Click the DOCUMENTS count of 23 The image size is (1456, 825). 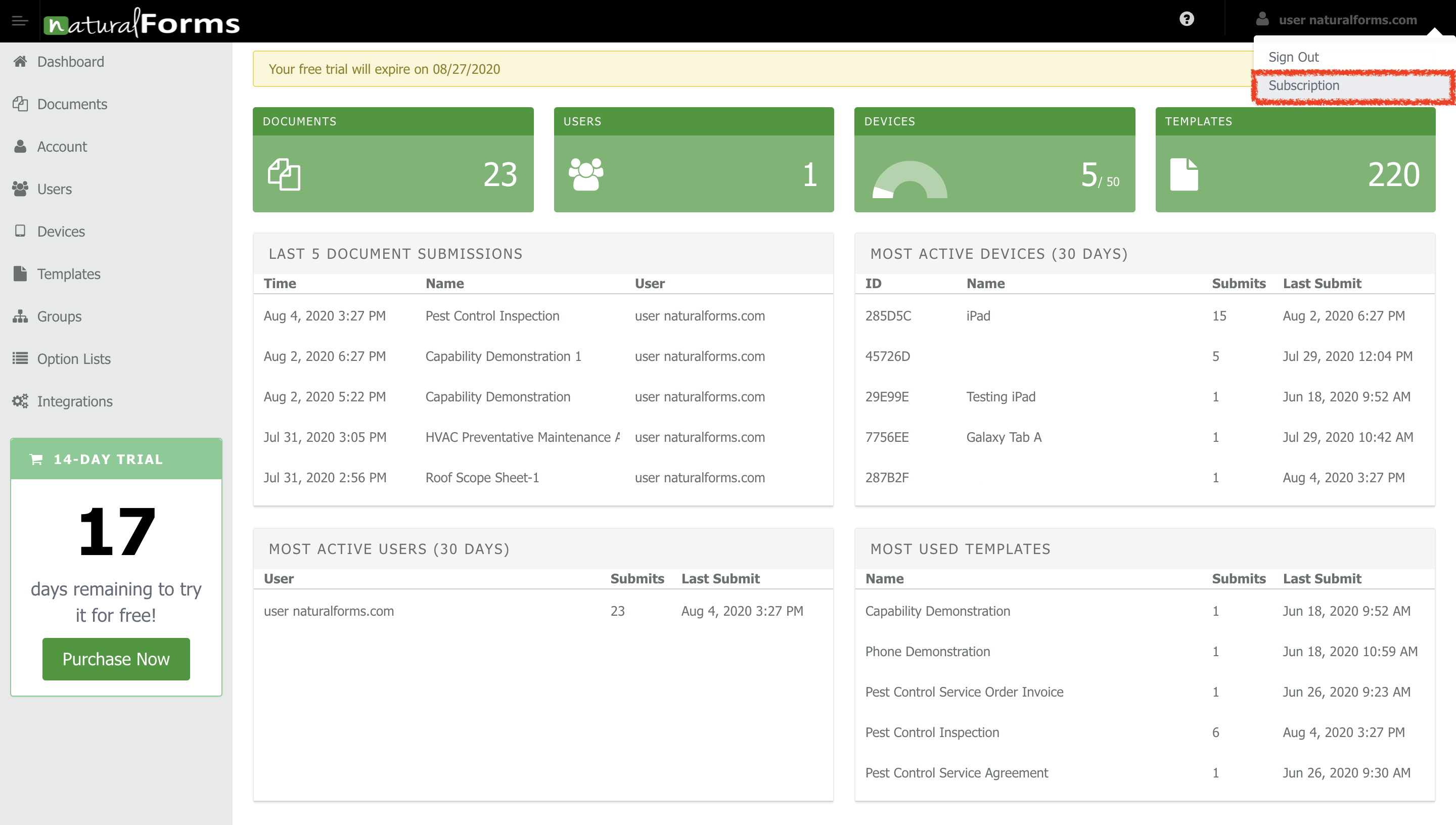(499, 174)
